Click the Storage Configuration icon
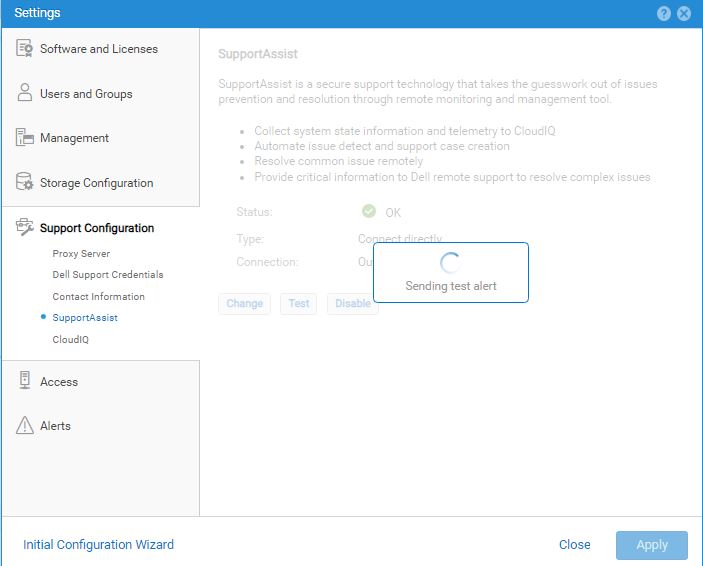This screenshot has height=566, width=703. click(x=25, y=182)
